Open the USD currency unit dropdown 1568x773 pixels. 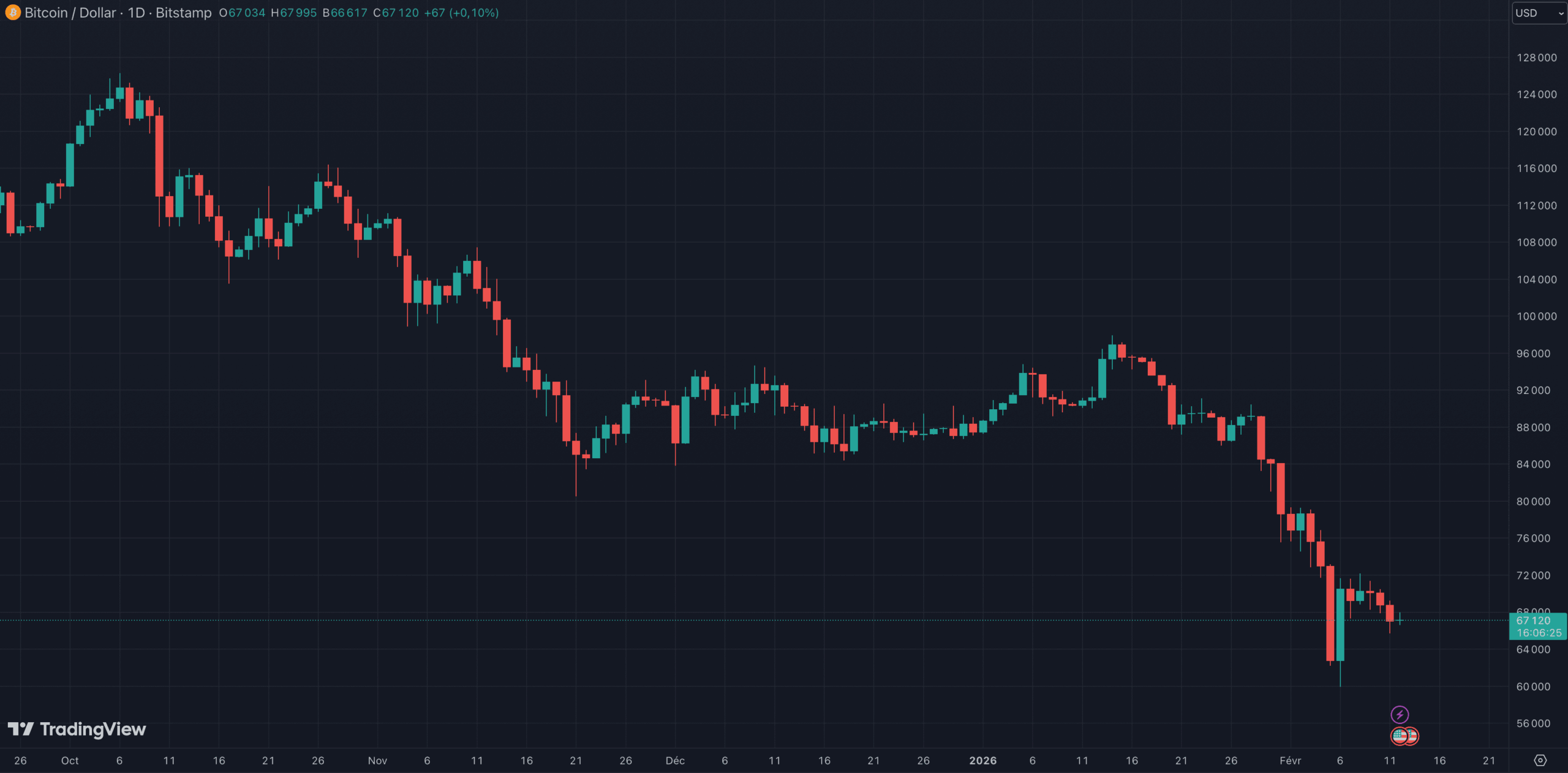(1531, 12)
